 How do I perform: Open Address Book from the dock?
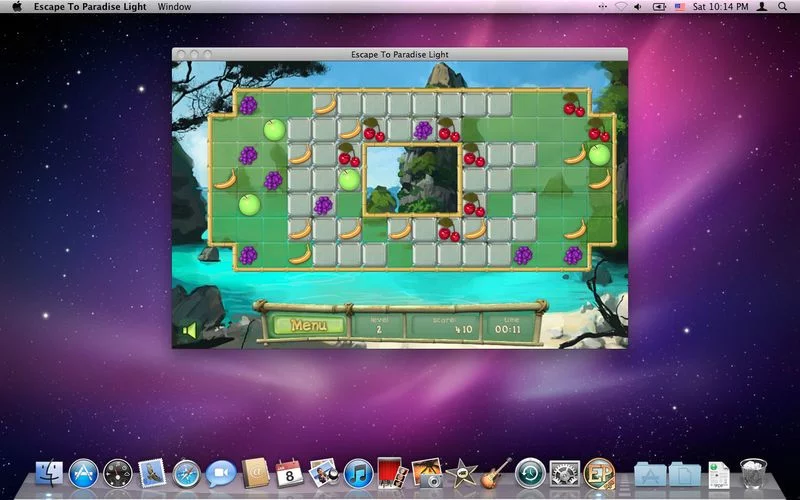pos(255,473)
